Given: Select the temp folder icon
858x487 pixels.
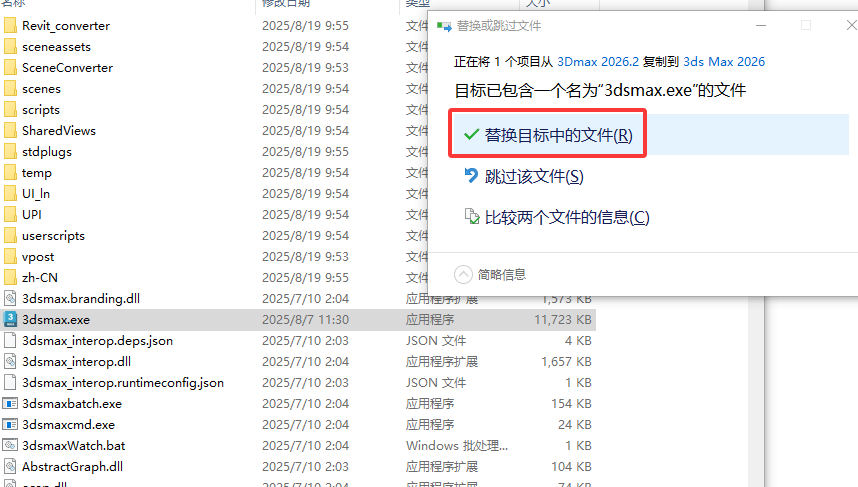Looking at the screenshot, I should [10, 172].
